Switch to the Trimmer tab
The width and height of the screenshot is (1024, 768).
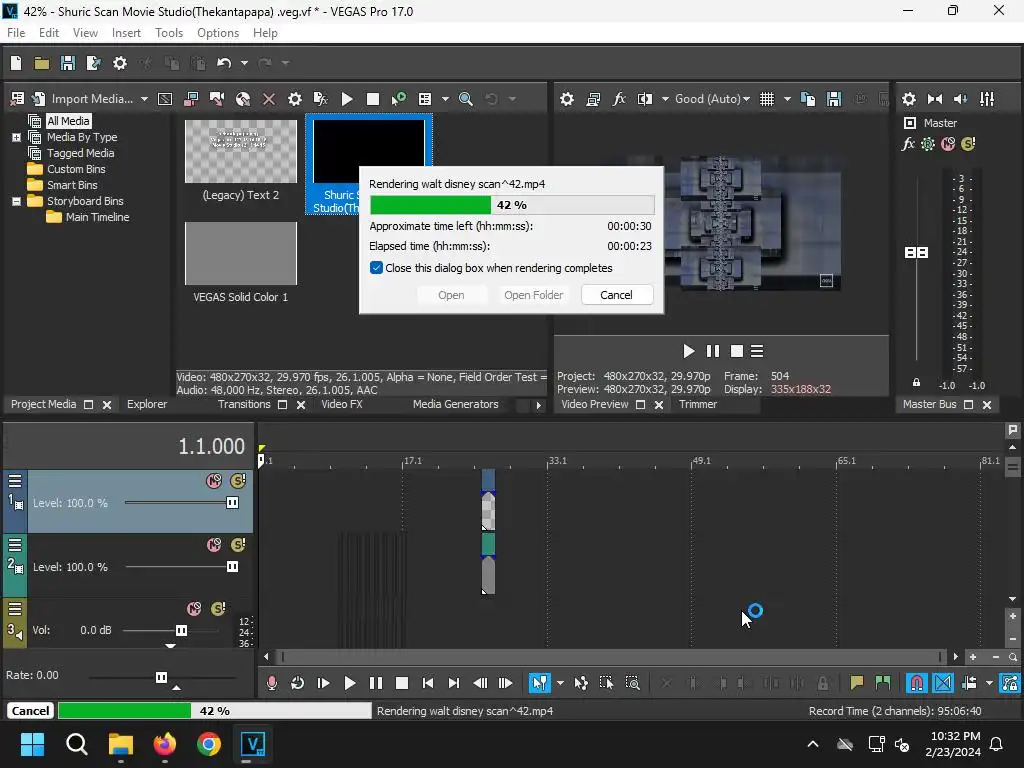point(697,404)
